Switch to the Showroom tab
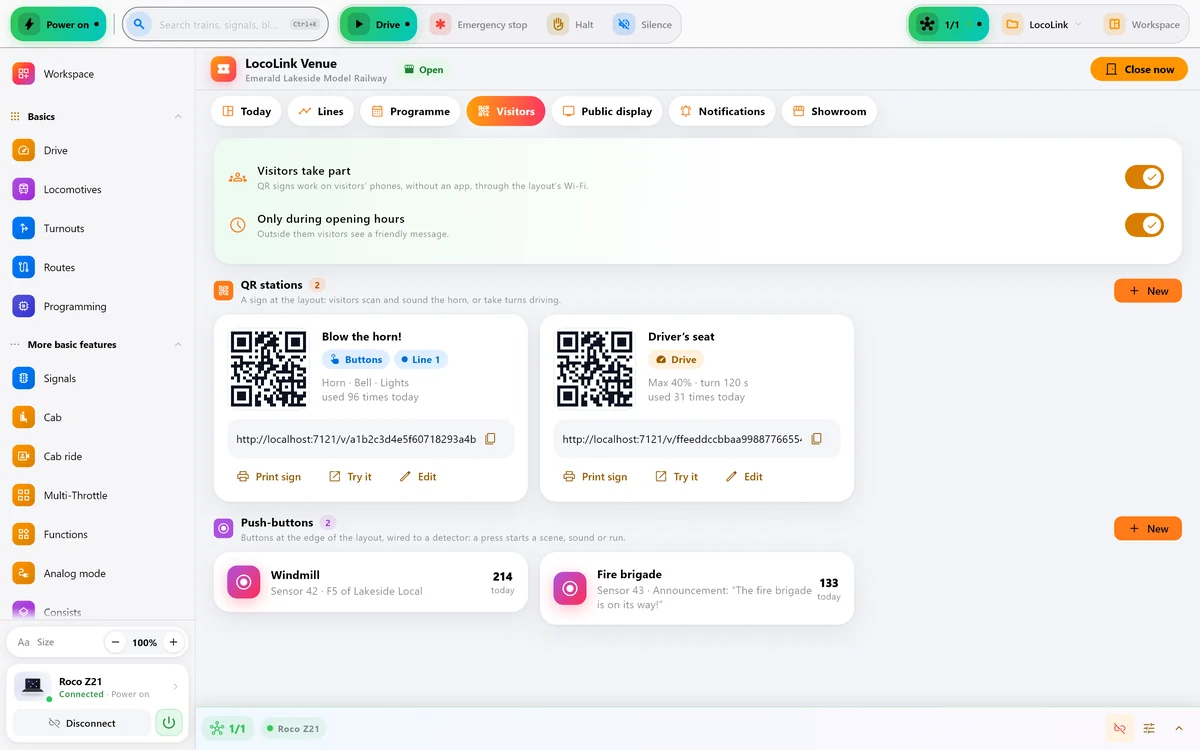The width and height of the screenshot is (1200, 750). click(x=829, y=111)
